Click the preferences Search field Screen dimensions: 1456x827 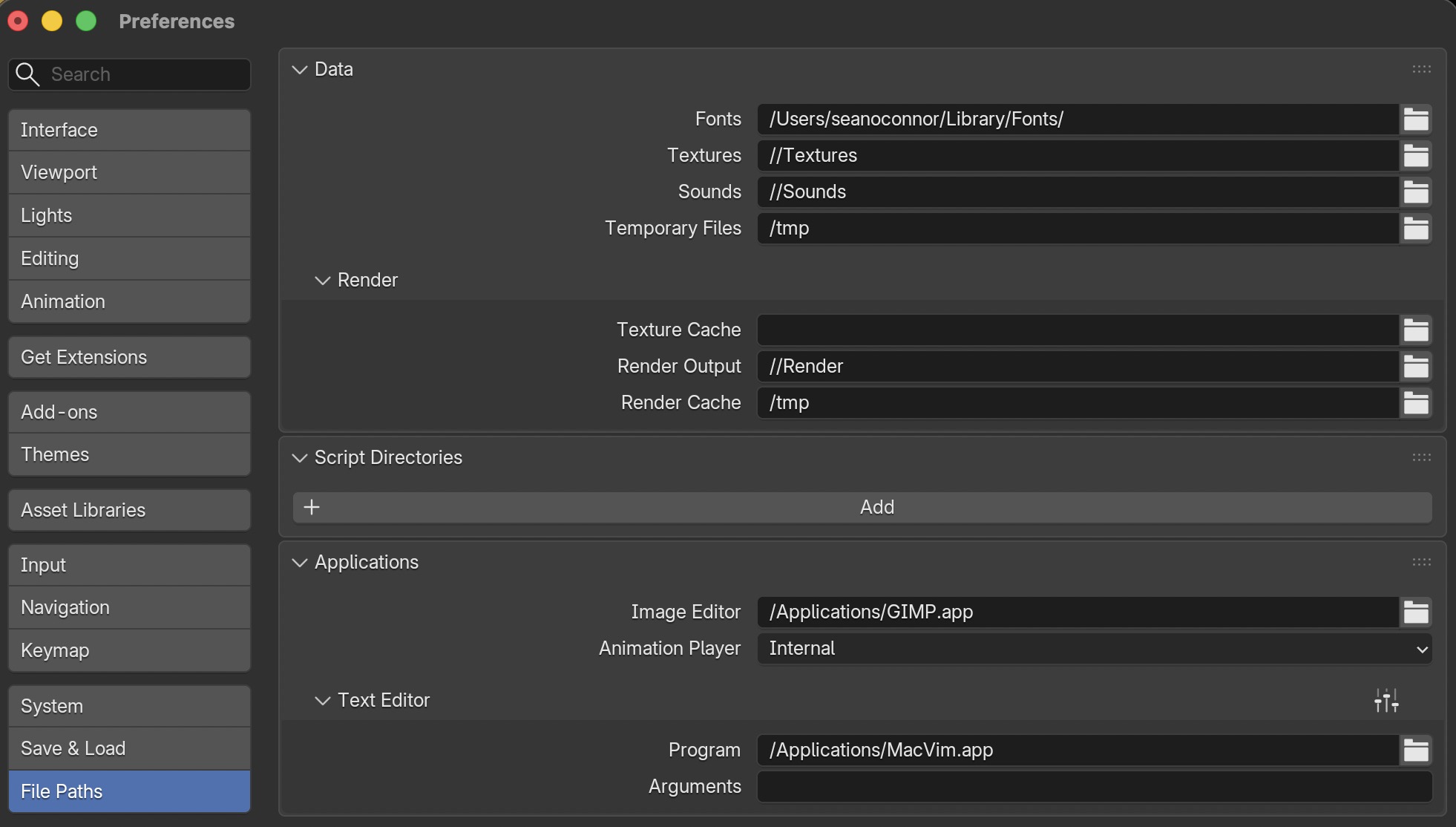click(x=129, y=74)
